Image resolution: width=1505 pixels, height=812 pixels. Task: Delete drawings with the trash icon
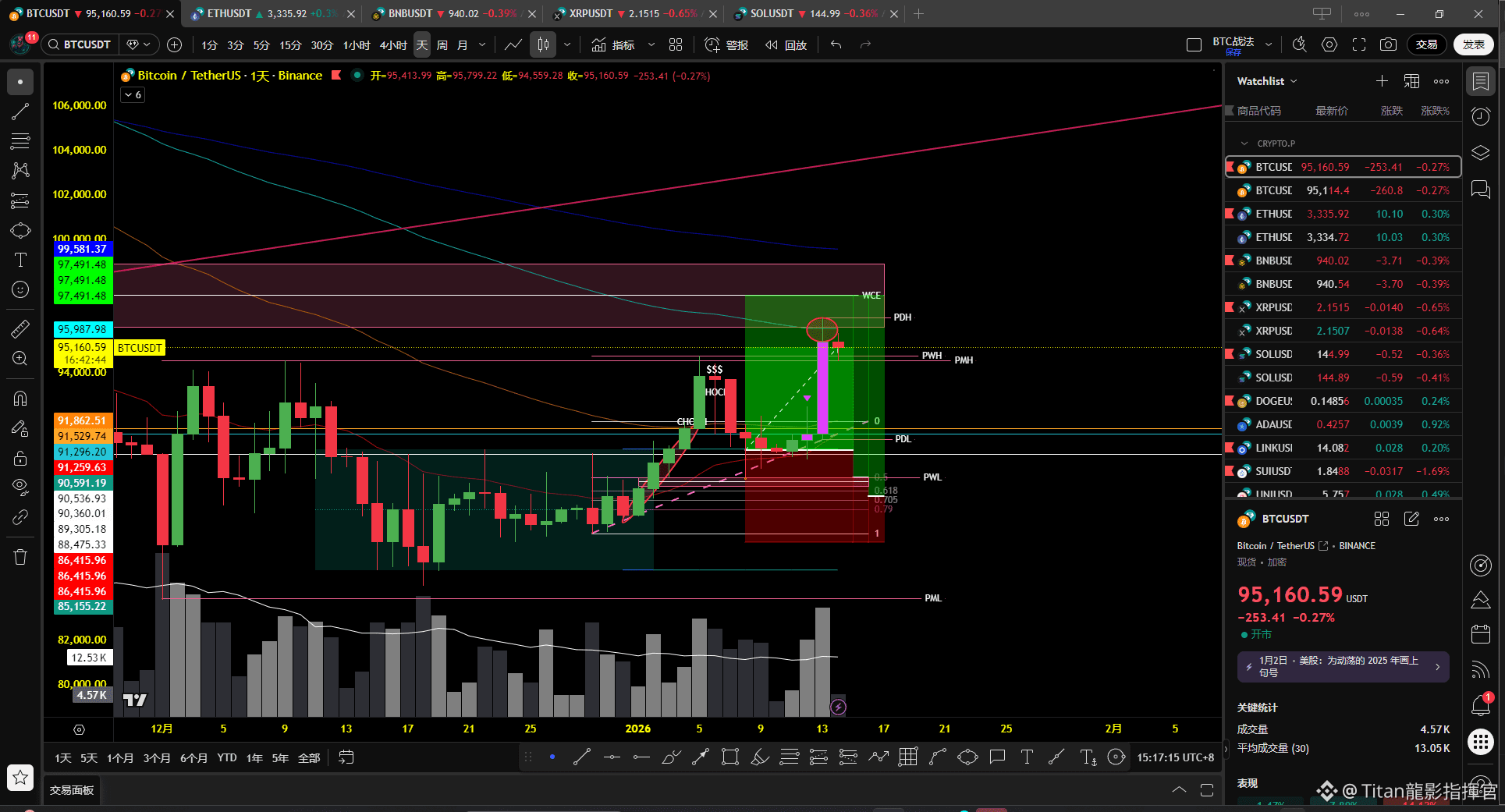click(20, 557)
